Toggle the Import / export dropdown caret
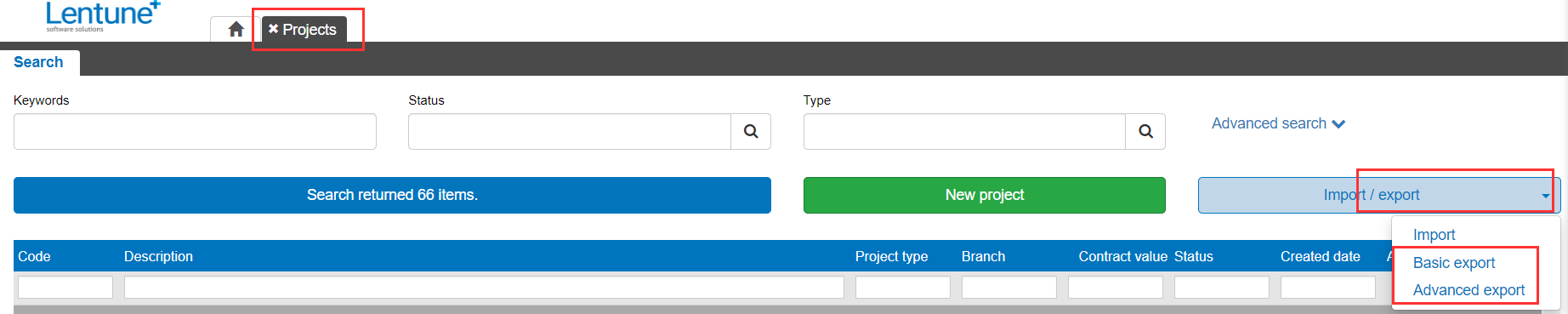 coord(1545,196)
